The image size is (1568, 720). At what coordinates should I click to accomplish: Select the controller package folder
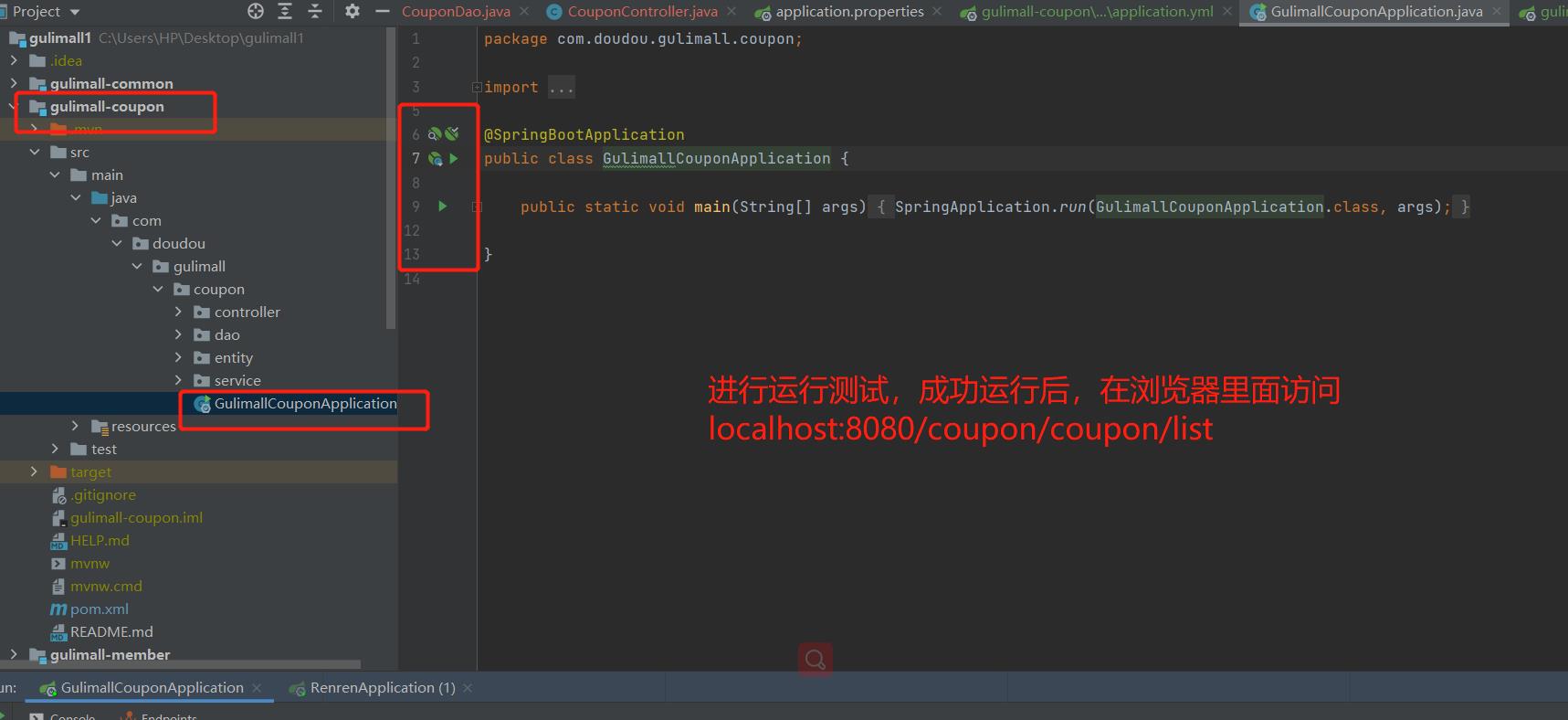click(x=247, y=312)
